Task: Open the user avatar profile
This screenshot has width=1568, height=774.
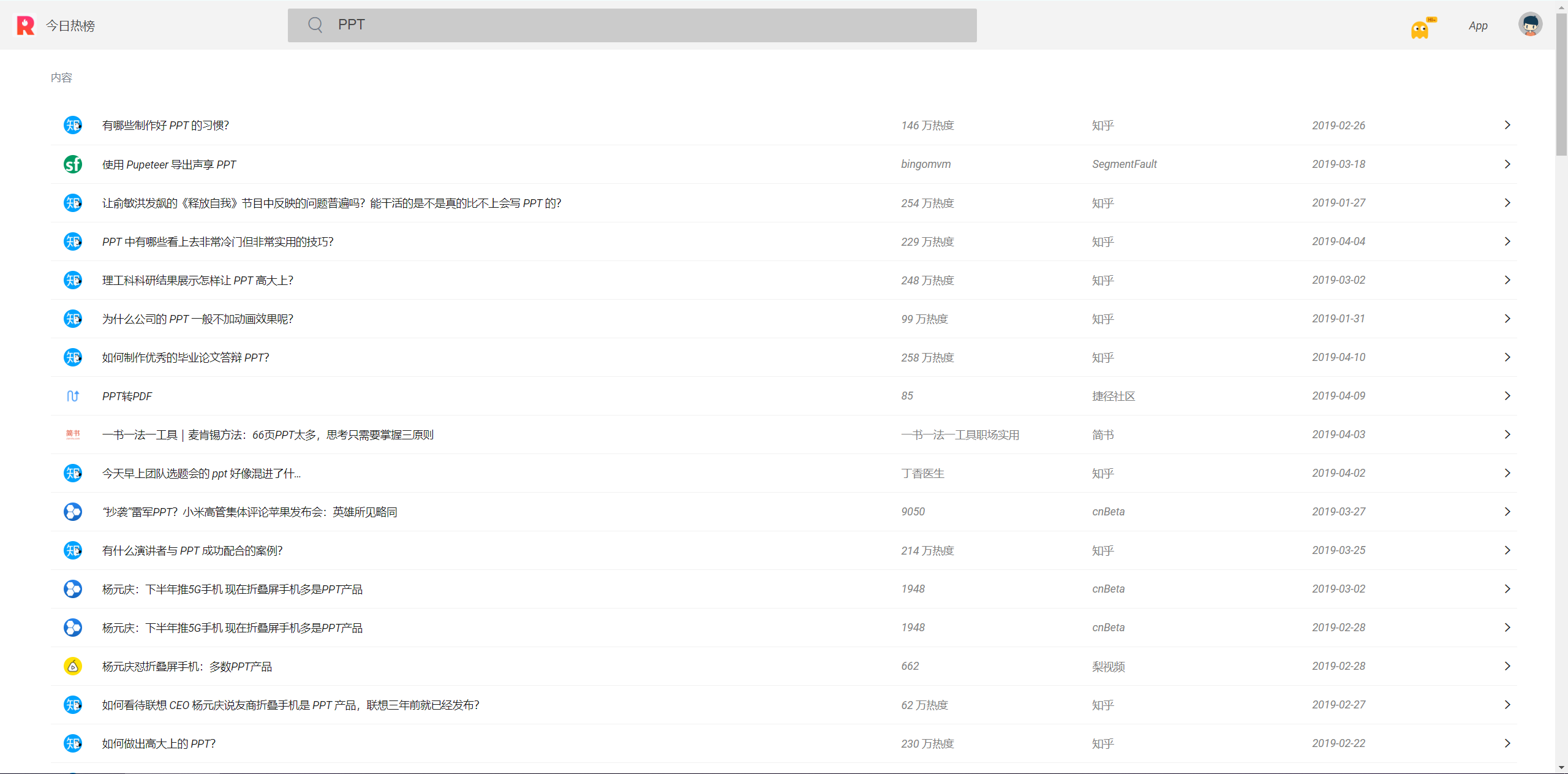Action: (x=1529, y=25)
